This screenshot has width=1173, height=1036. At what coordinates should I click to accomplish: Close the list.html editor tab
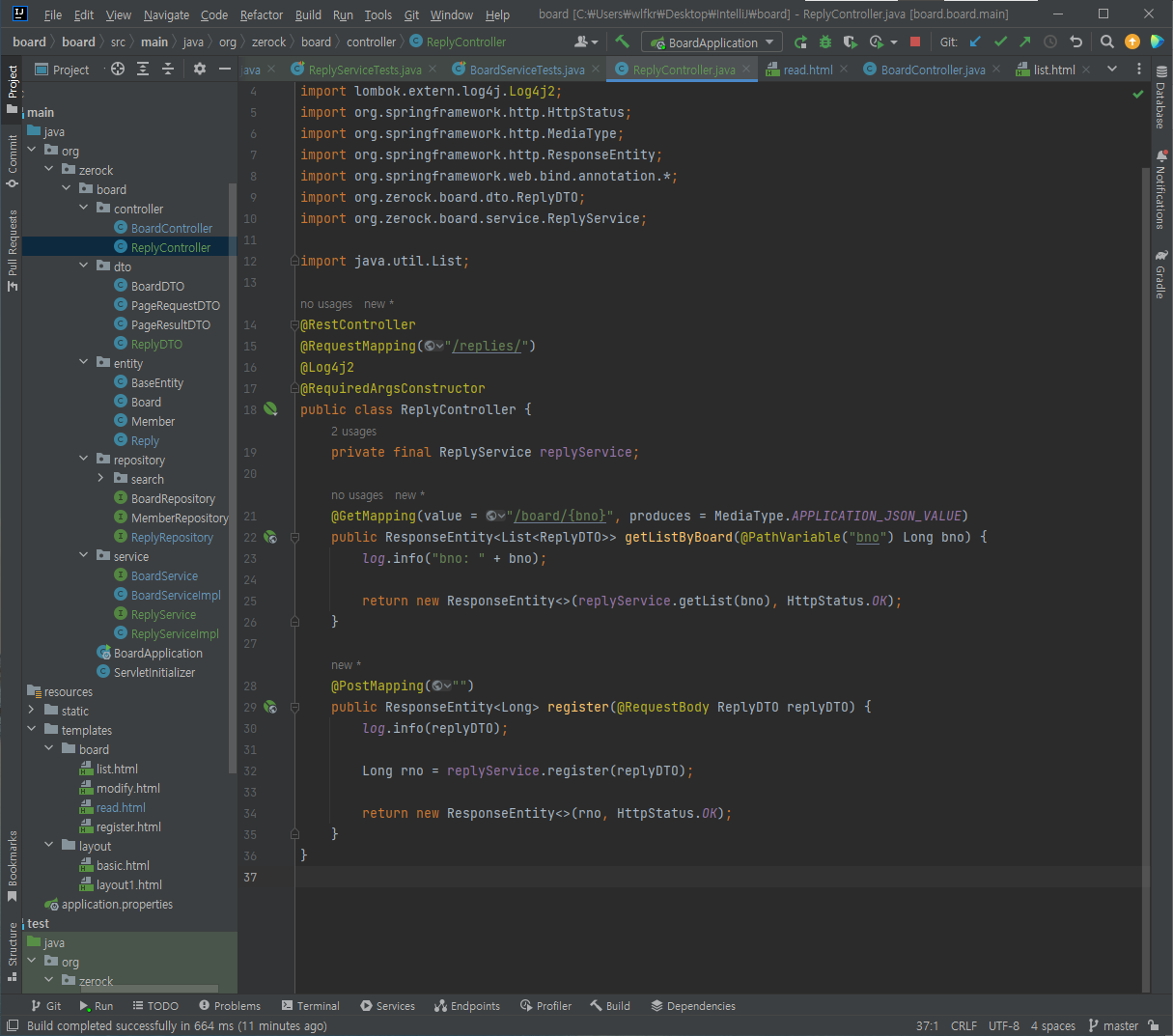point(1086,70)
